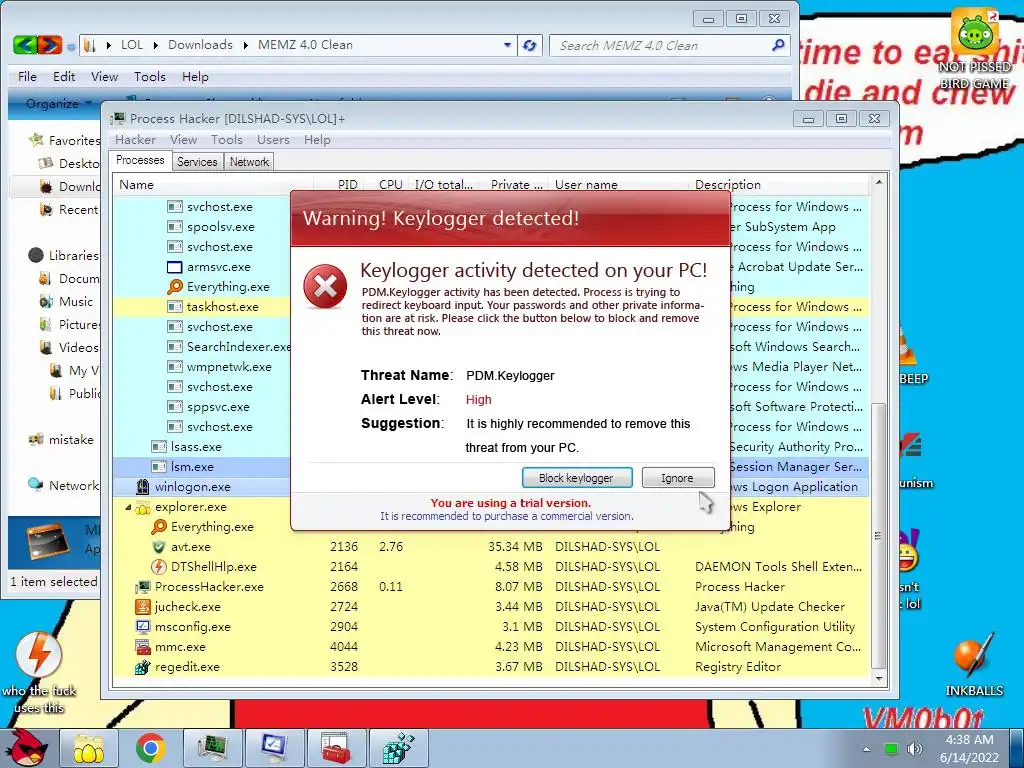Open Chrome from the taskbar
Screen dimensions: 1024x768
click(150, 748)
